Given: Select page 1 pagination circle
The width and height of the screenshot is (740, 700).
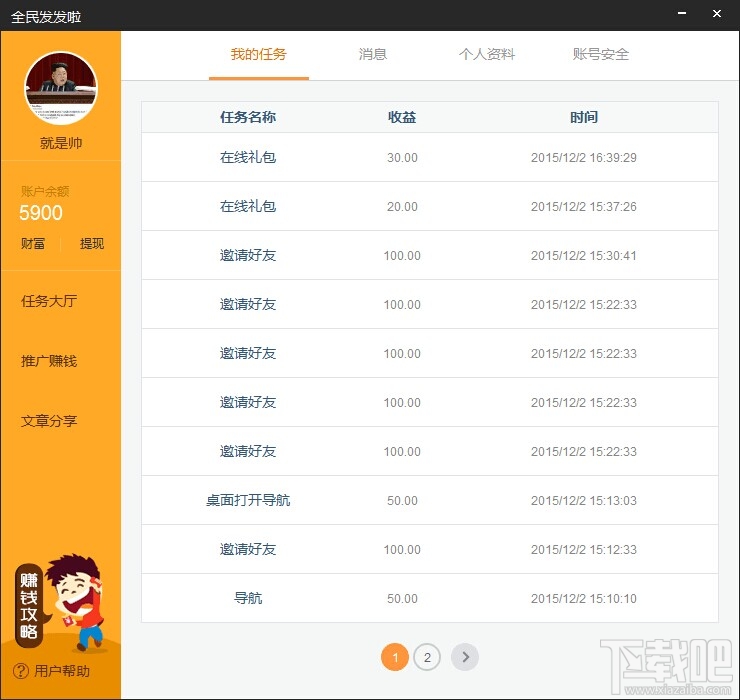Looking at the screenshot, I should point(395,657).
